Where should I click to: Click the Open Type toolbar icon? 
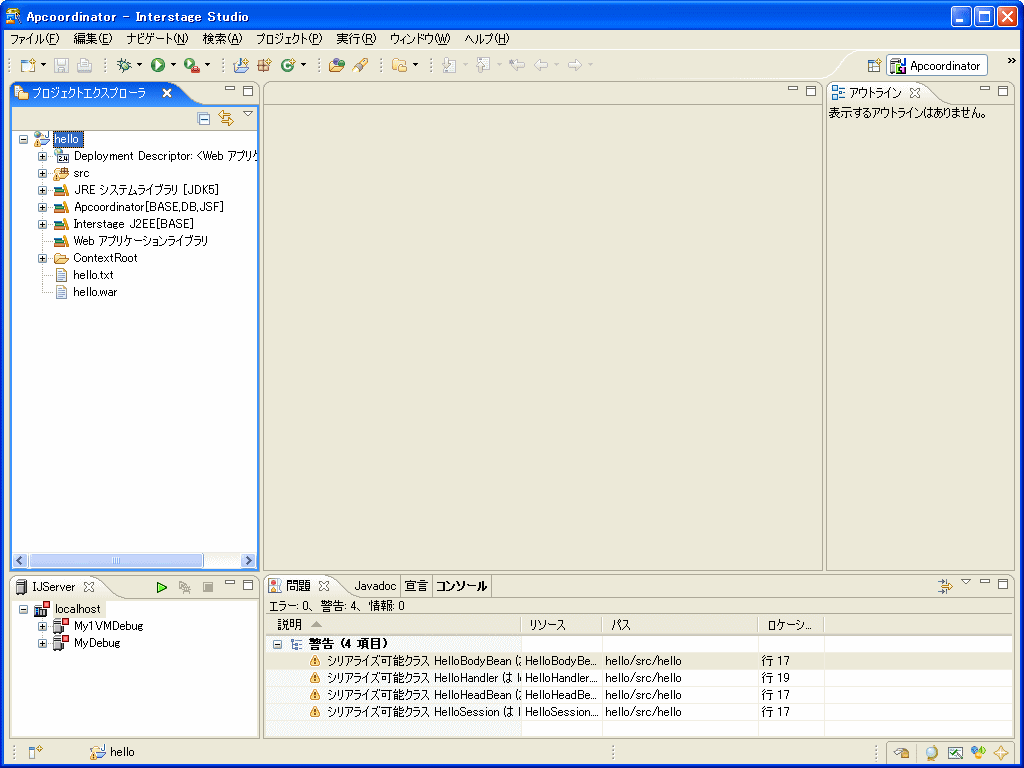click(336, 65)
